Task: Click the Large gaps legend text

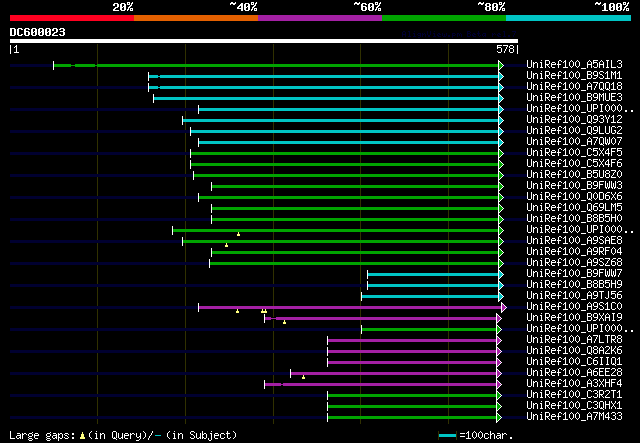Action: pos(123,435)
